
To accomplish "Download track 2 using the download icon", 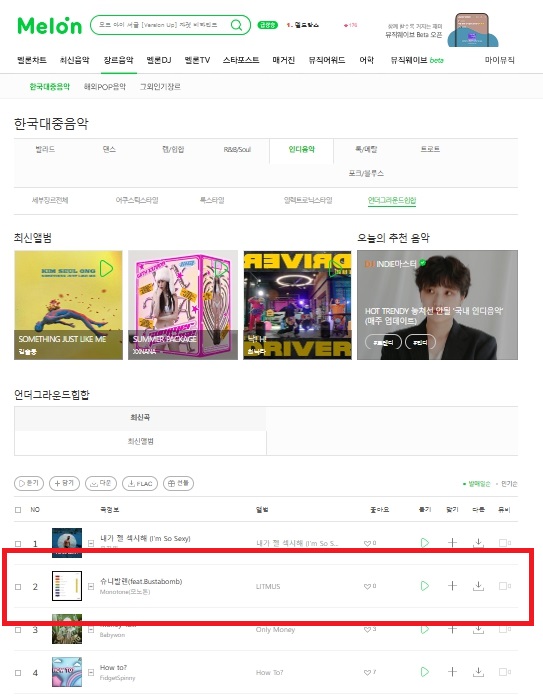I will (478, 586).
